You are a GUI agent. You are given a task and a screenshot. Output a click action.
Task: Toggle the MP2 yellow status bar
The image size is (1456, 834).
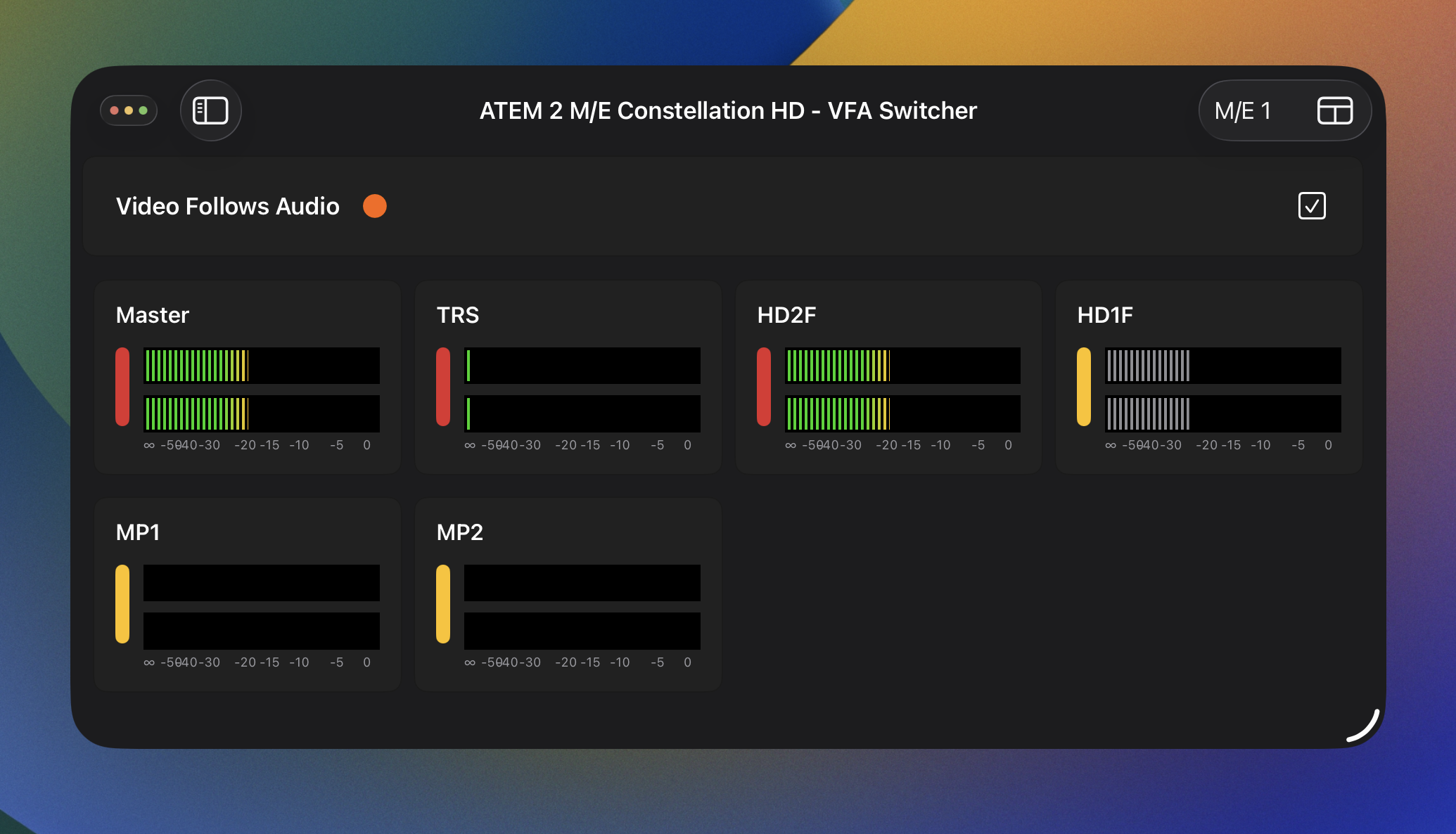[x=443, y=604]
